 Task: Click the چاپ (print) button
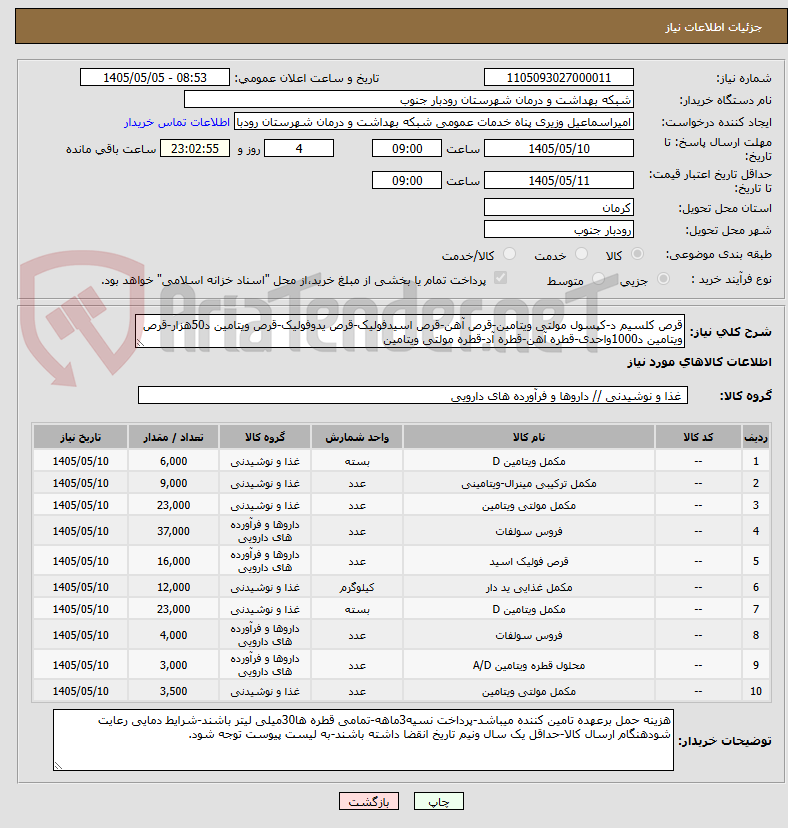pos(438,802)
